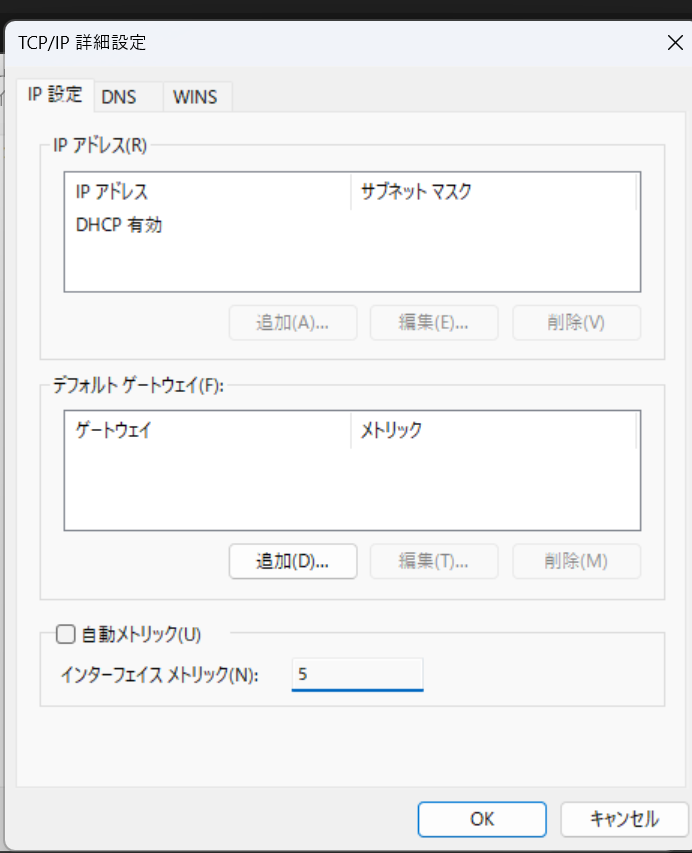Enable the 自動メトリック(U) checkbox
Screen dimensions: 692x853
coord(66,634)
